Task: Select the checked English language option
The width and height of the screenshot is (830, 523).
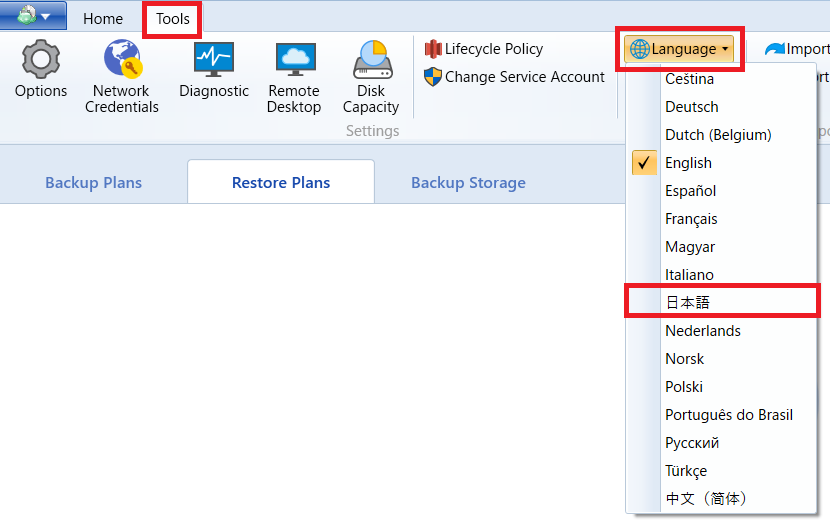Action: (x=689, y=163)
